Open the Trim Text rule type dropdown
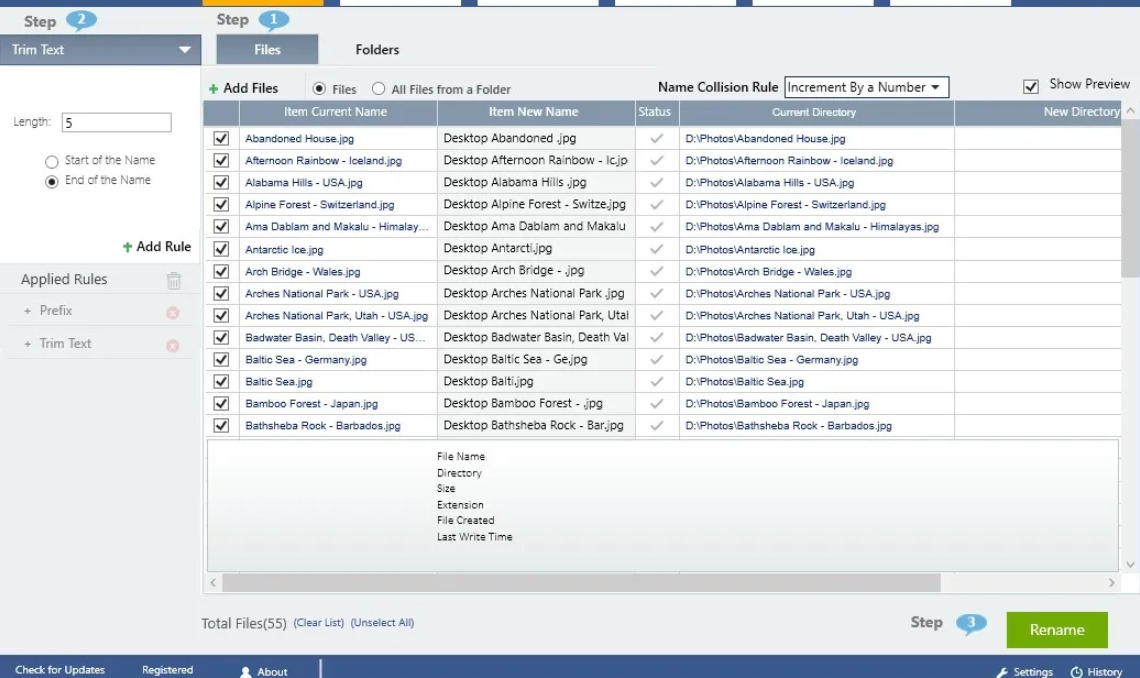The image size is (1140, 678). coord(100,49)
